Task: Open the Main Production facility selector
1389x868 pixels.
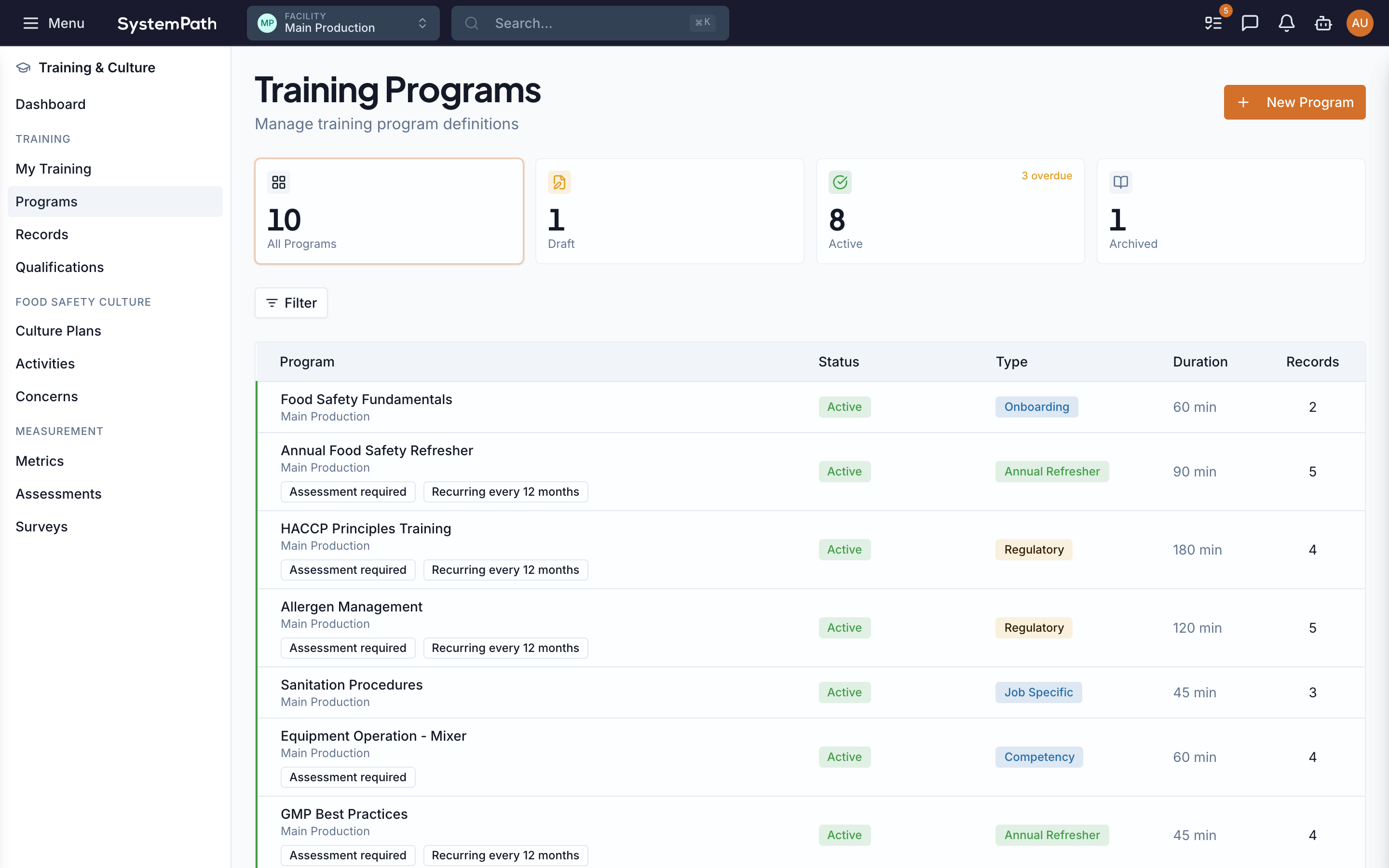Action: point(342,23)
